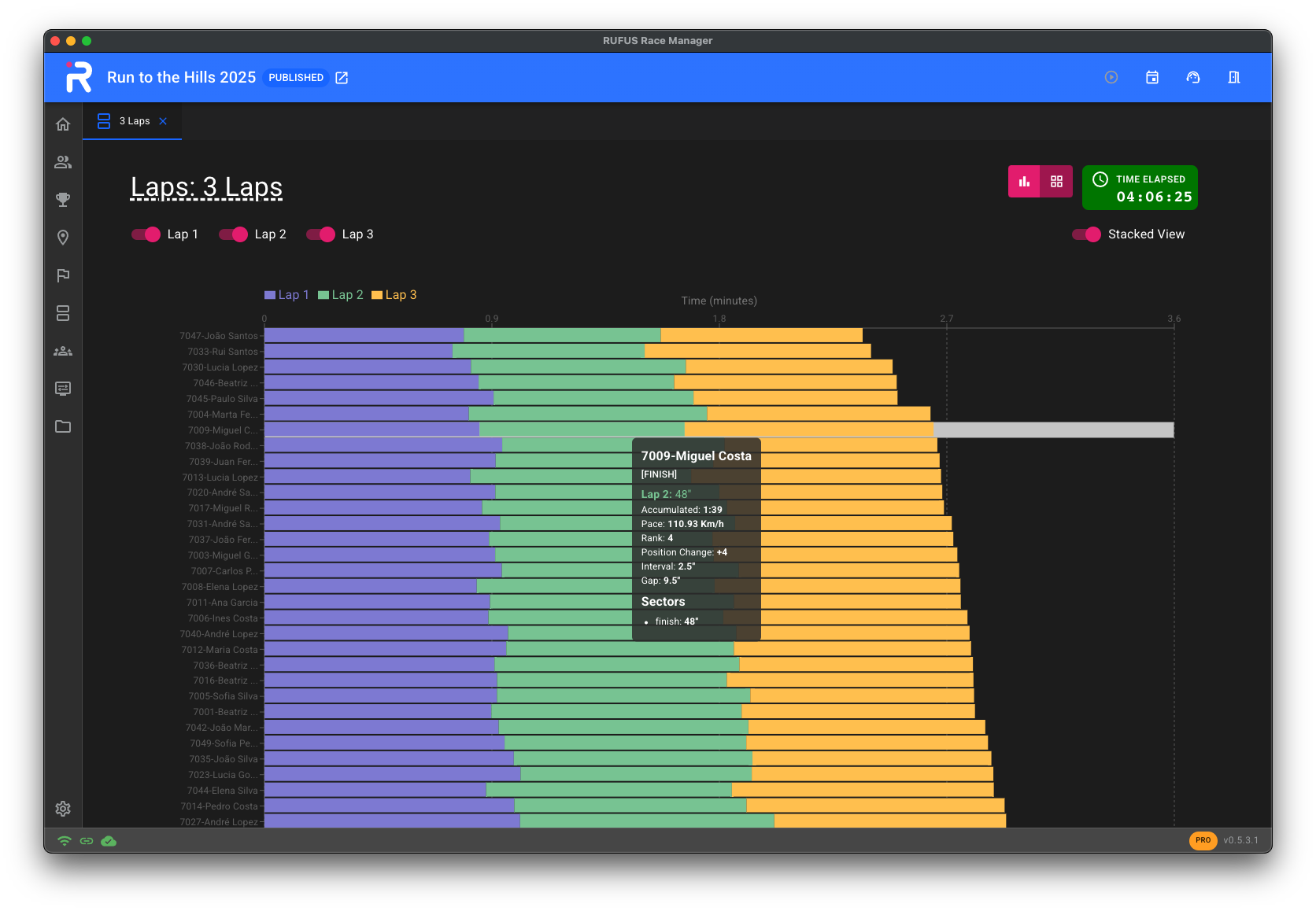The width and height of the screenshot is (1316, 911).
Task: Open the home icon in sidebar
Action: tap(63, 124)
